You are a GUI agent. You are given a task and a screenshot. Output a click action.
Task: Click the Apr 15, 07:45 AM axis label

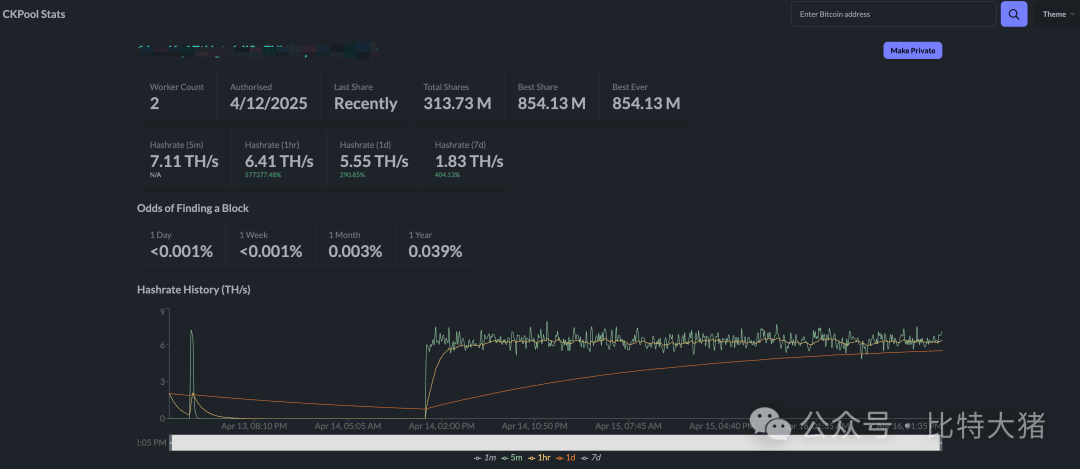629,426
